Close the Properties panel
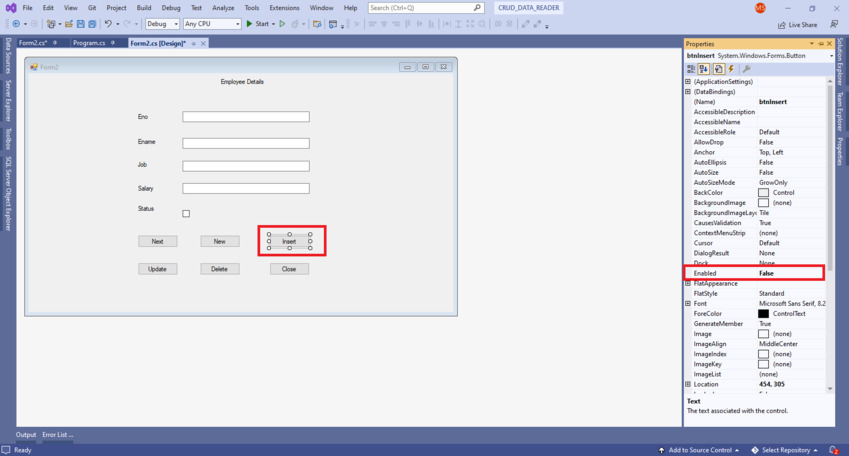The height and width of the screenshot is (456, 849). click(829, 44)
